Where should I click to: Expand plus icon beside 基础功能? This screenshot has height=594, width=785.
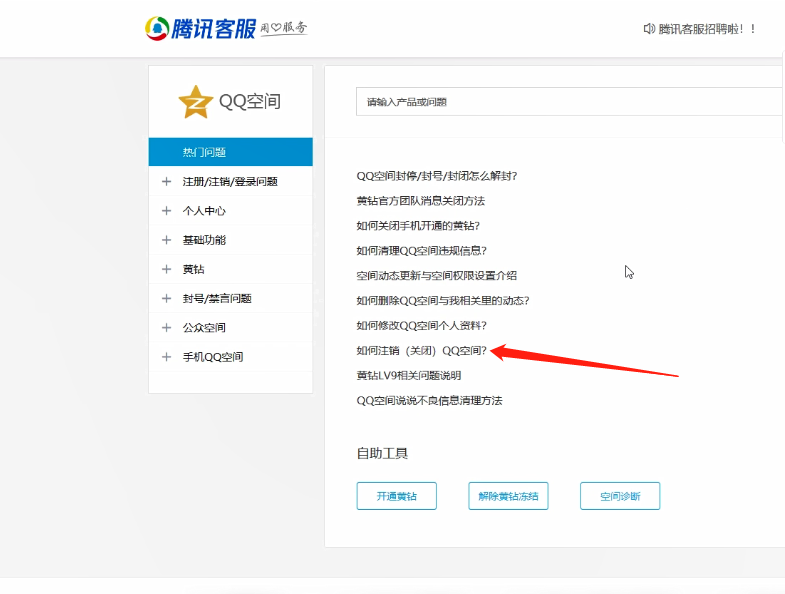click(x=167, y=240)
